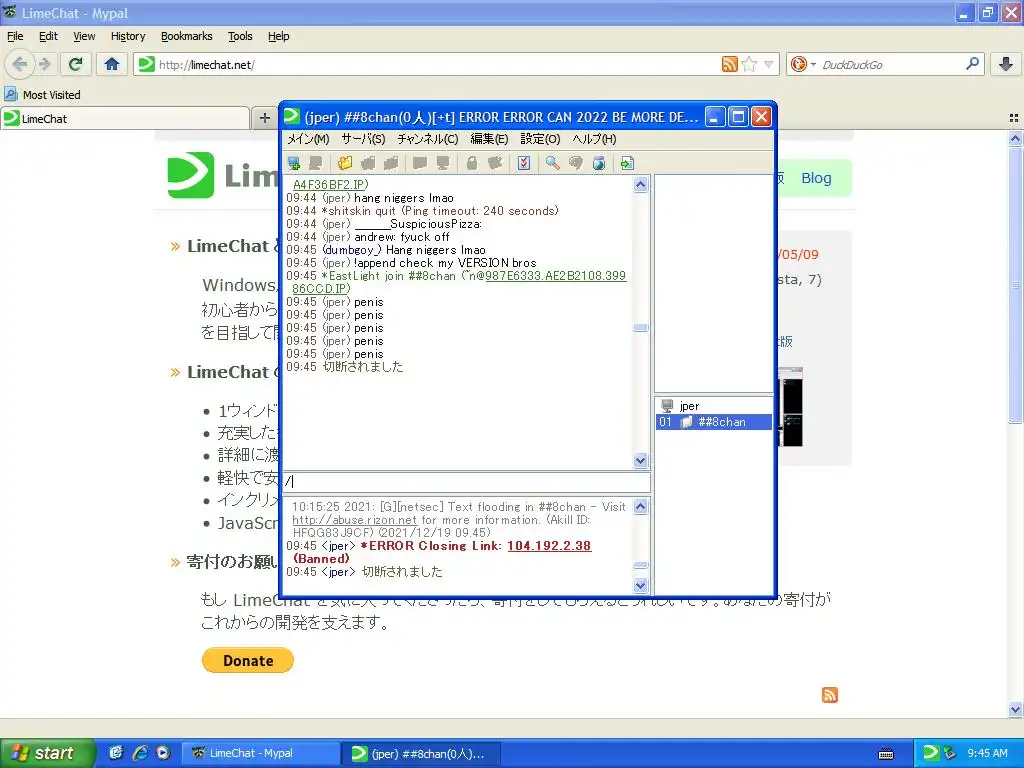Viewport: 1024px width, 768px height.
Task: Click the LimeChat tray icon
Action: point(931,753)
